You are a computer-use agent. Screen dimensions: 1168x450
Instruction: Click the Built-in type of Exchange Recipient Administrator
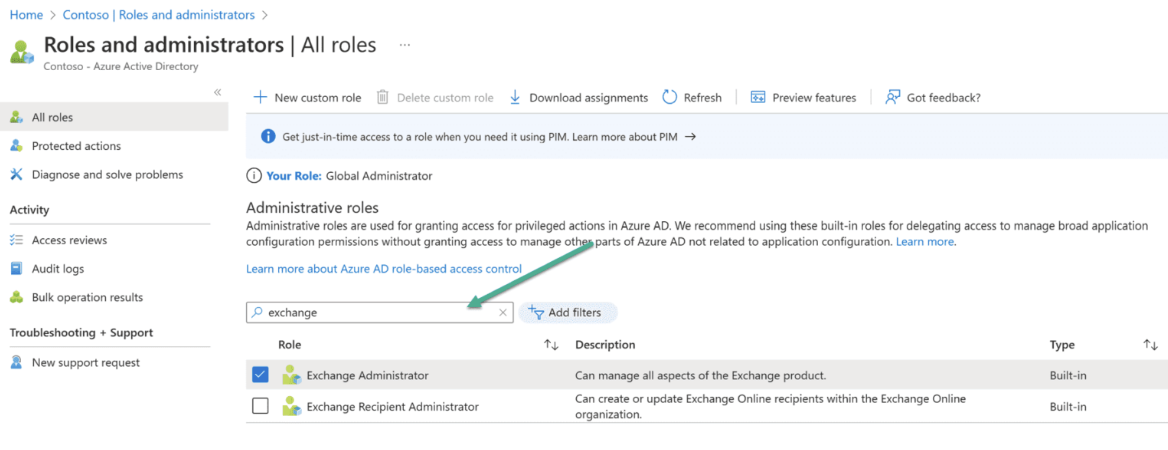click(1068, 407)
